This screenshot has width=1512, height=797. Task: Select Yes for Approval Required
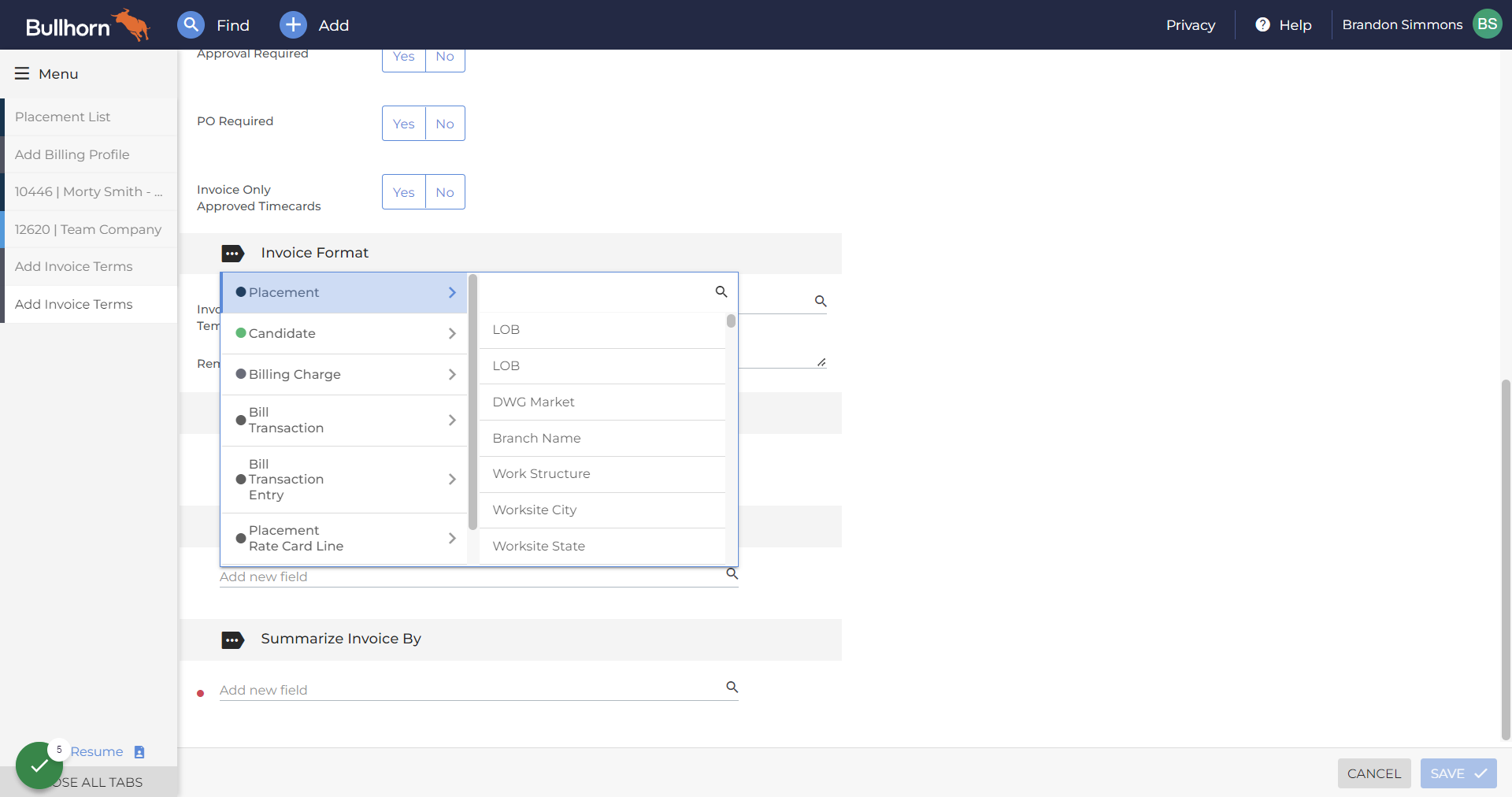point(403,58)
